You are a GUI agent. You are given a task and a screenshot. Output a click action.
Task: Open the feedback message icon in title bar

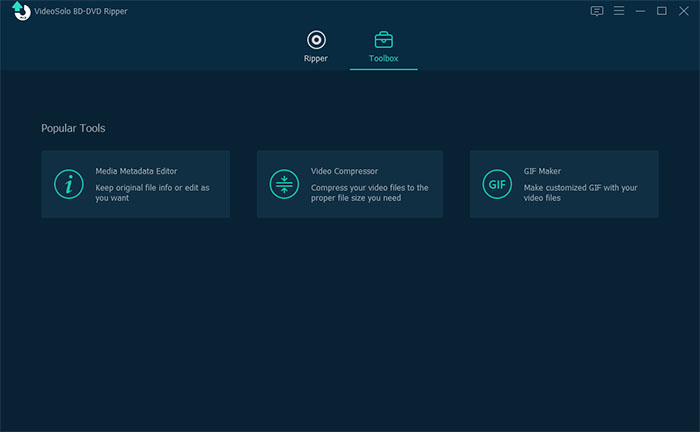point(597,11)
